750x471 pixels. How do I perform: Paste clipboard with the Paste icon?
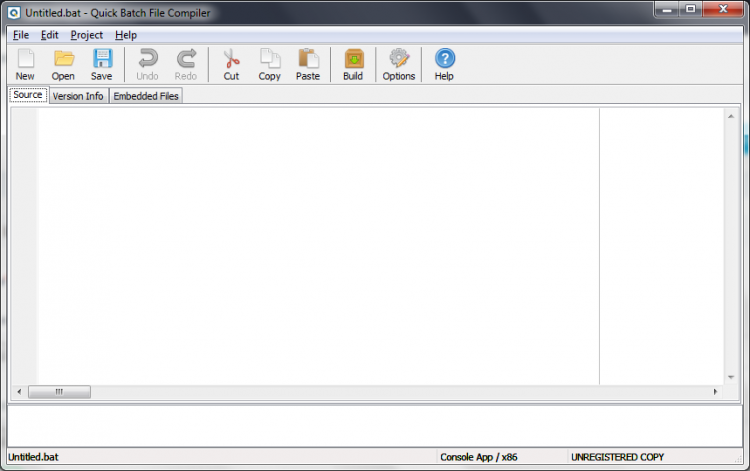[x=308, y=65]
